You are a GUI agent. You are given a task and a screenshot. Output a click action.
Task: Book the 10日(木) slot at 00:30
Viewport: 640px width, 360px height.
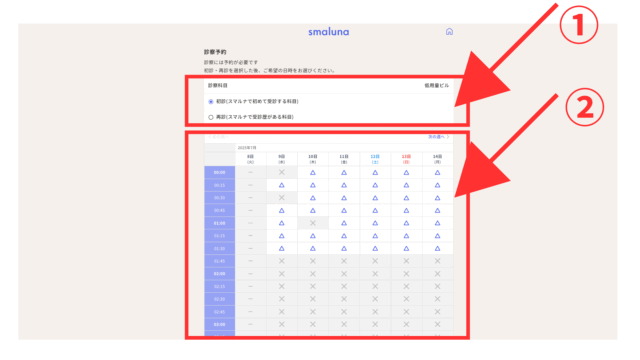313,198
